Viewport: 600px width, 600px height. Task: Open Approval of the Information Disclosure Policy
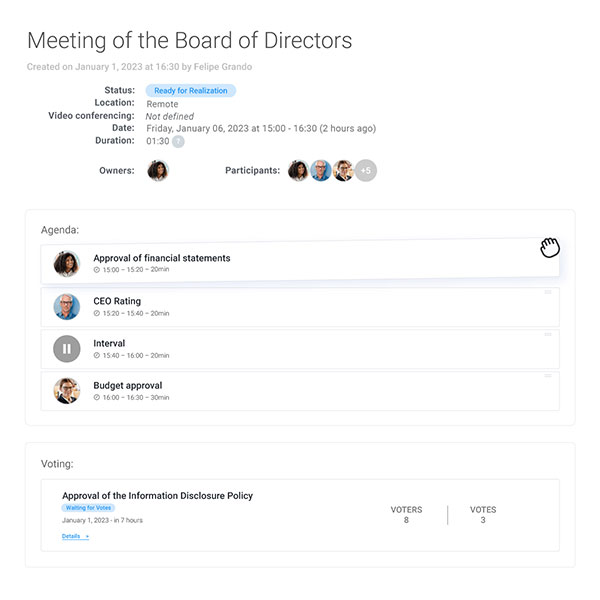(x=157, y=496)
